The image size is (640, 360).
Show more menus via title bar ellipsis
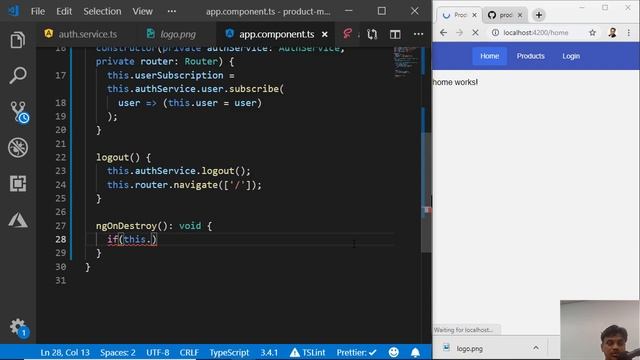tap(172, 11)
